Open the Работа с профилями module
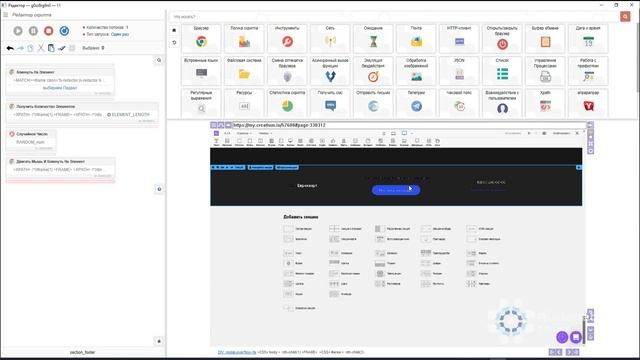640x360 pixels. 588,71
